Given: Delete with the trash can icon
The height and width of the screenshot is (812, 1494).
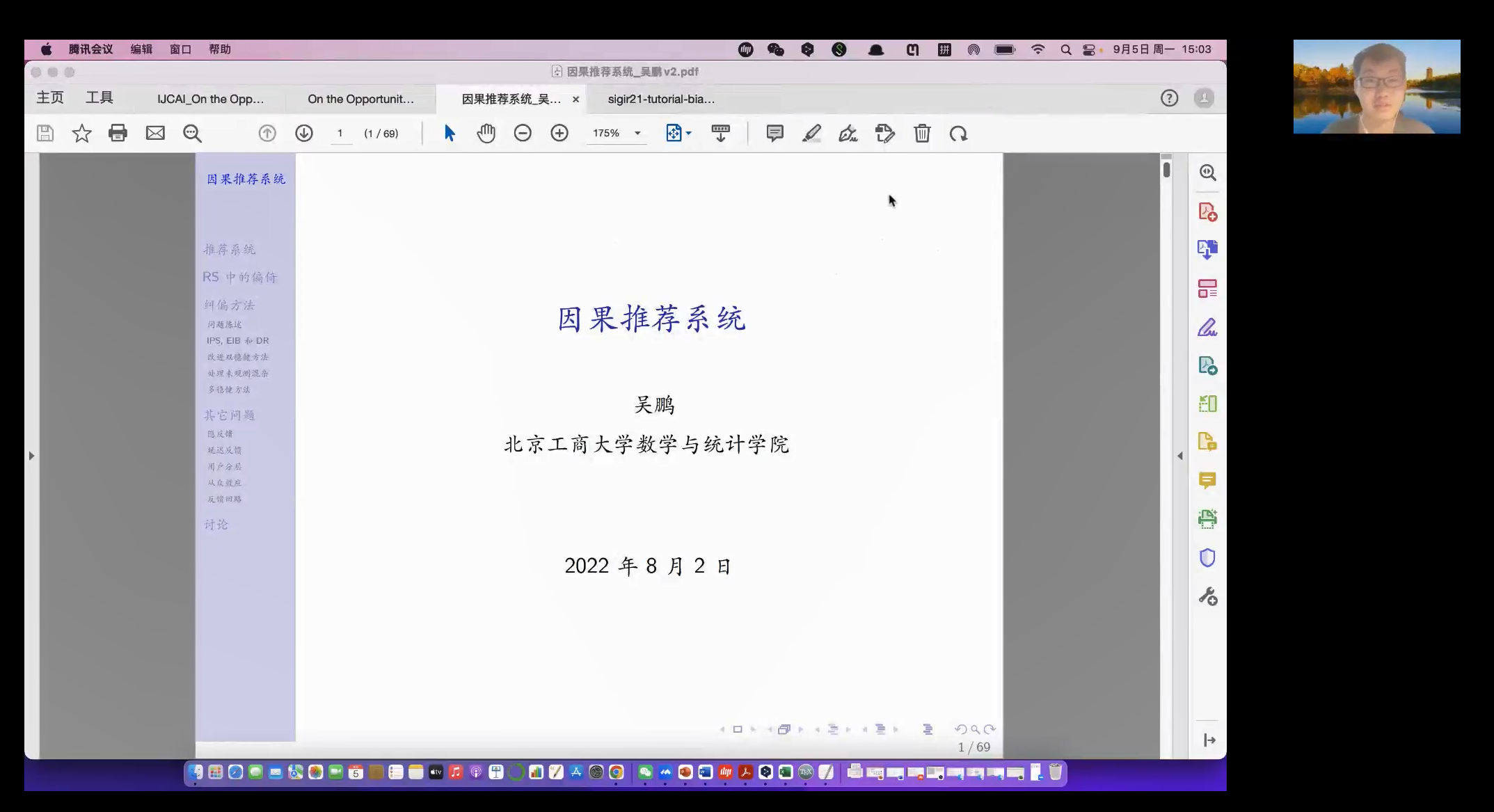Looking at the screenshot, I should tap(922, 133).
